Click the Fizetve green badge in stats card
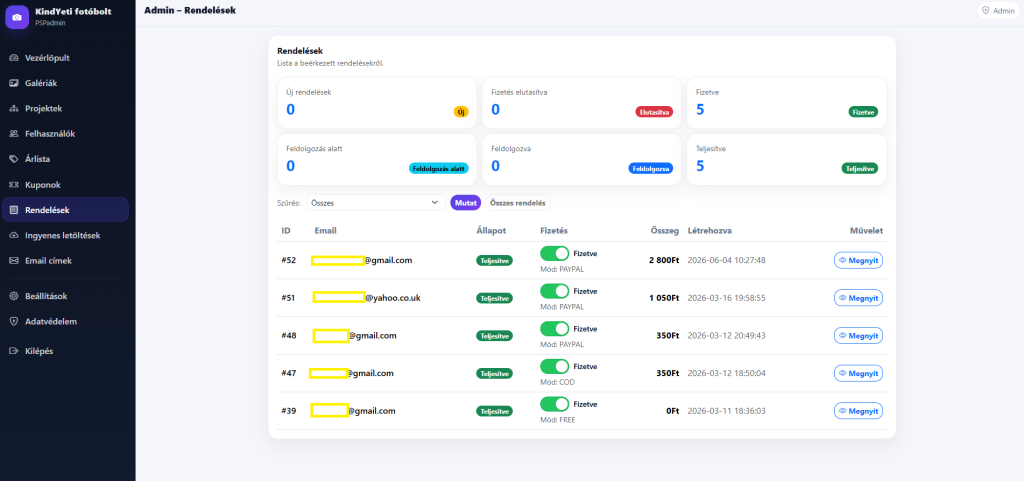Screen dimensions: 1024x481 (863, 112)
